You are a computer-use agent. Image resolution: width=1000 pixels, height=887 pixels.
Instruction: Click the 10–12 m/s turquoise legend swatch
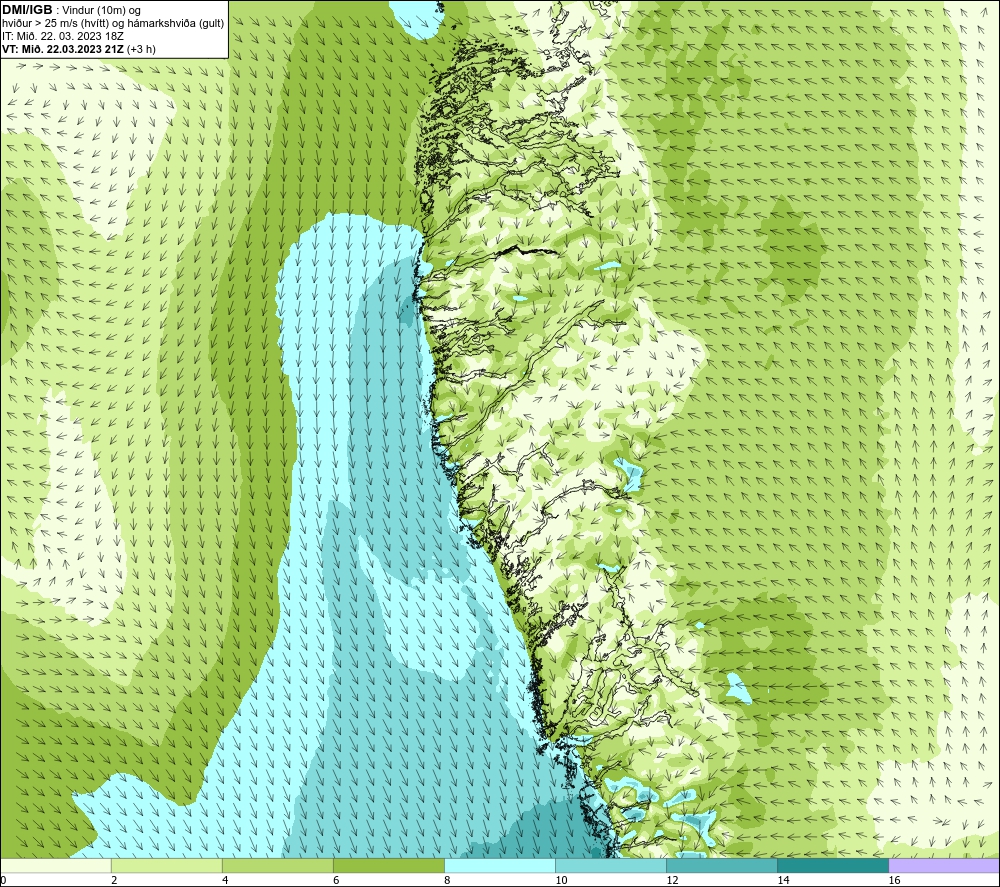tap(611, 865)
